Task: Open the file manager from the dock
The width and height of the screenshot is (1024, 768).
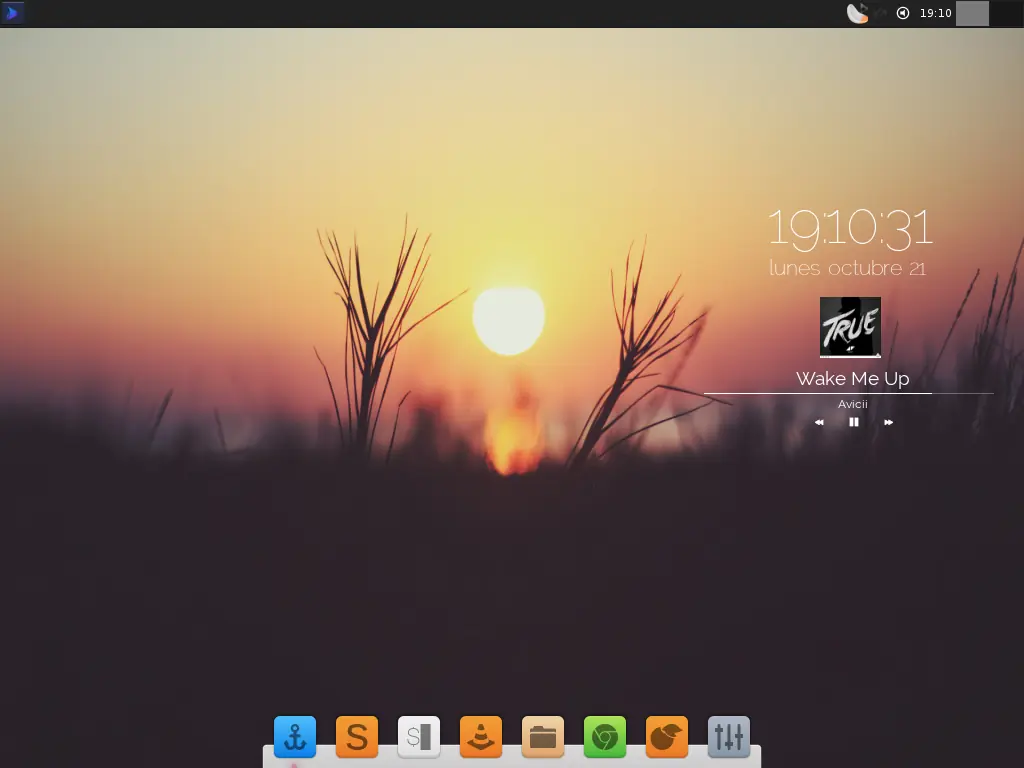Action: coord(543,737)
